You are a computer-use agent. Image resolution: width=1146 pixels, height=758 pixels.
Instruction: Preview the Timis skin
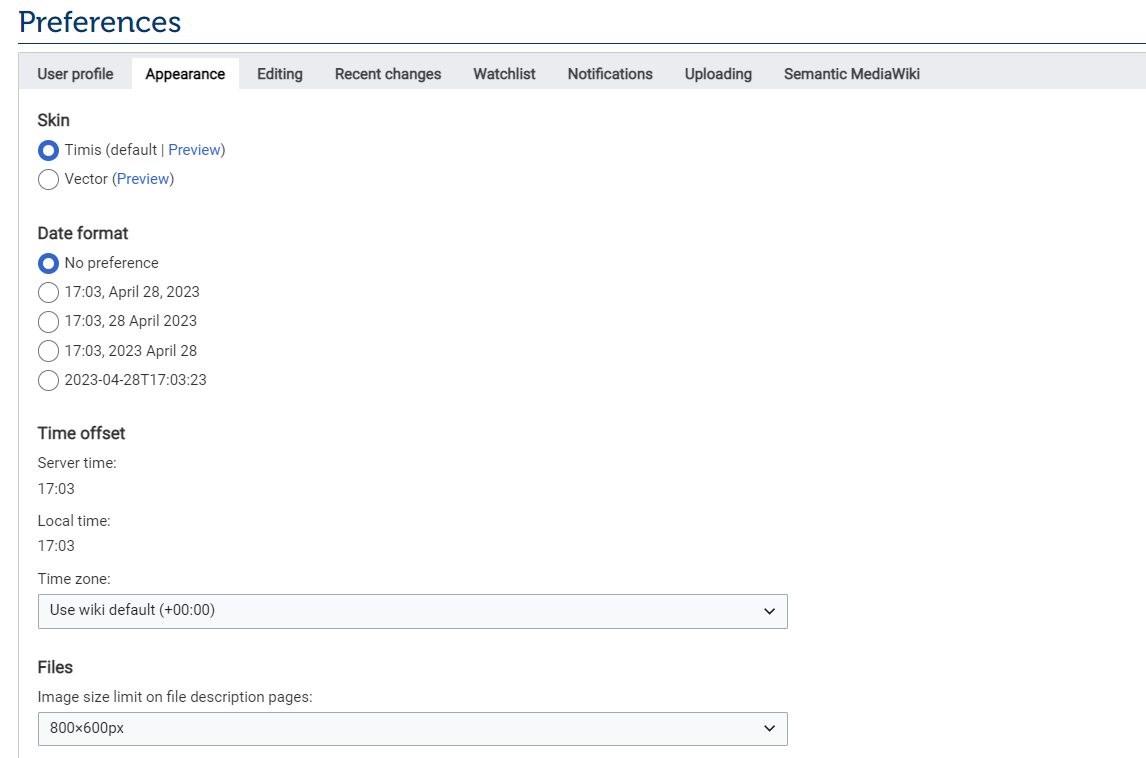[195, 149]
